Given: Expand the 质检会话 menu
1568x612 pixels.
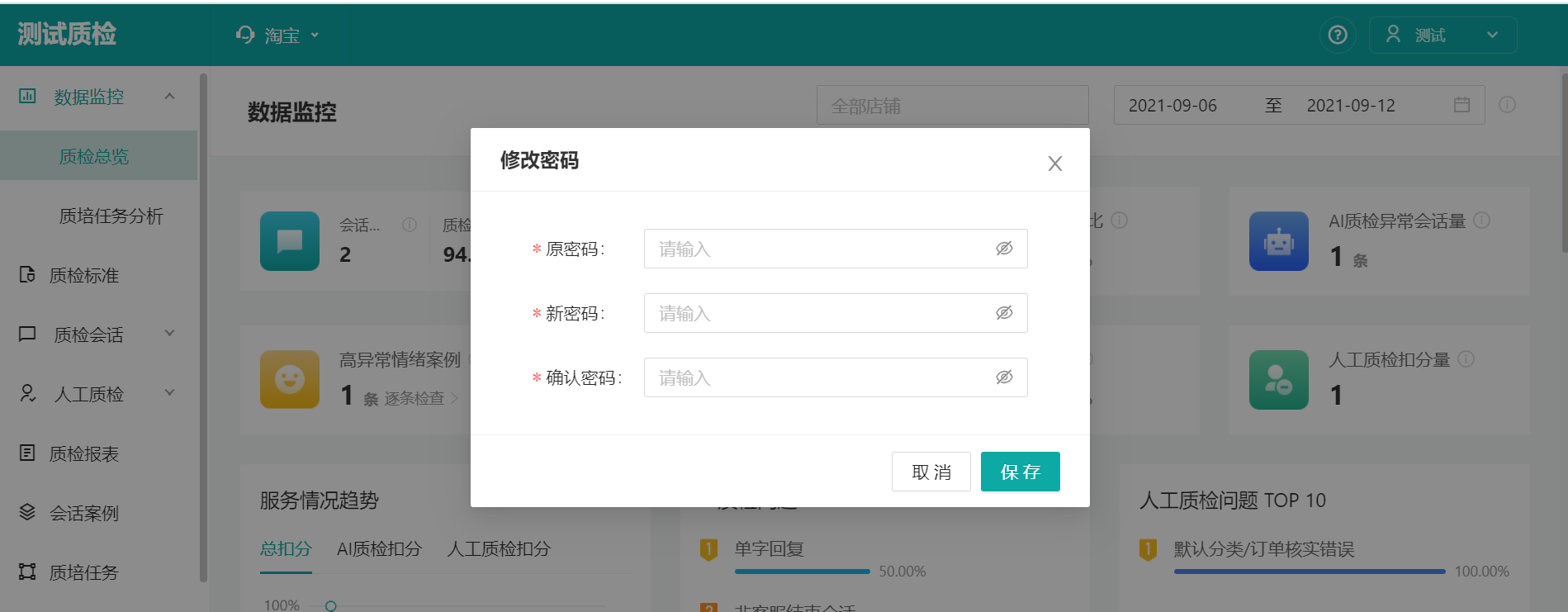Looking at the screenshot, I should click(170, 334).
